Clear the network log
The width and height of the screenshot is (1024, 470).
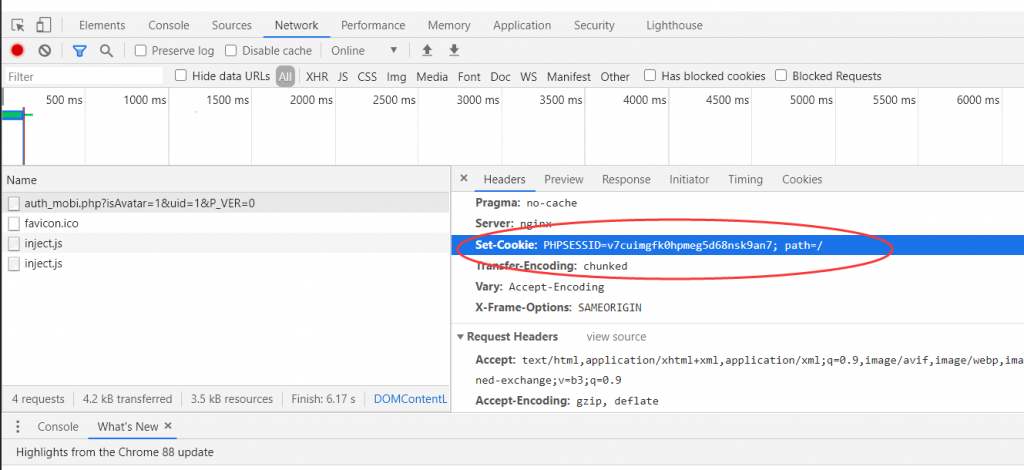(44, 50)
